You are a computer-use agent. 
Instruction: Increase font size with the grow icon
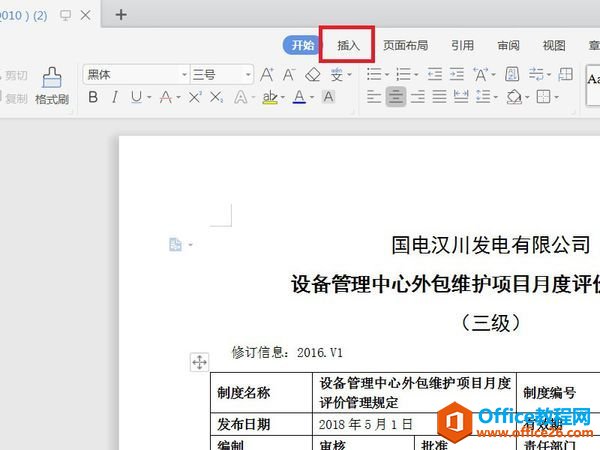point(267,75)
